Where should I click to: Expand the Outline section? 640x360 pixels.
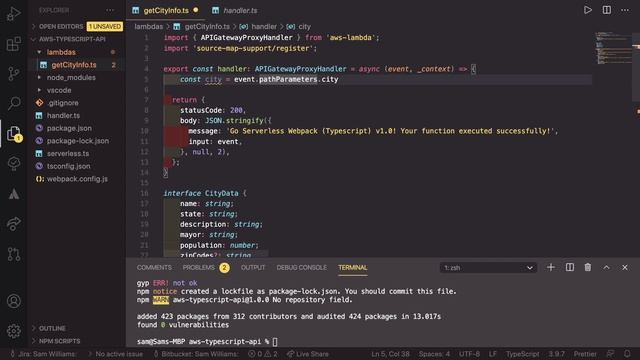52,329
